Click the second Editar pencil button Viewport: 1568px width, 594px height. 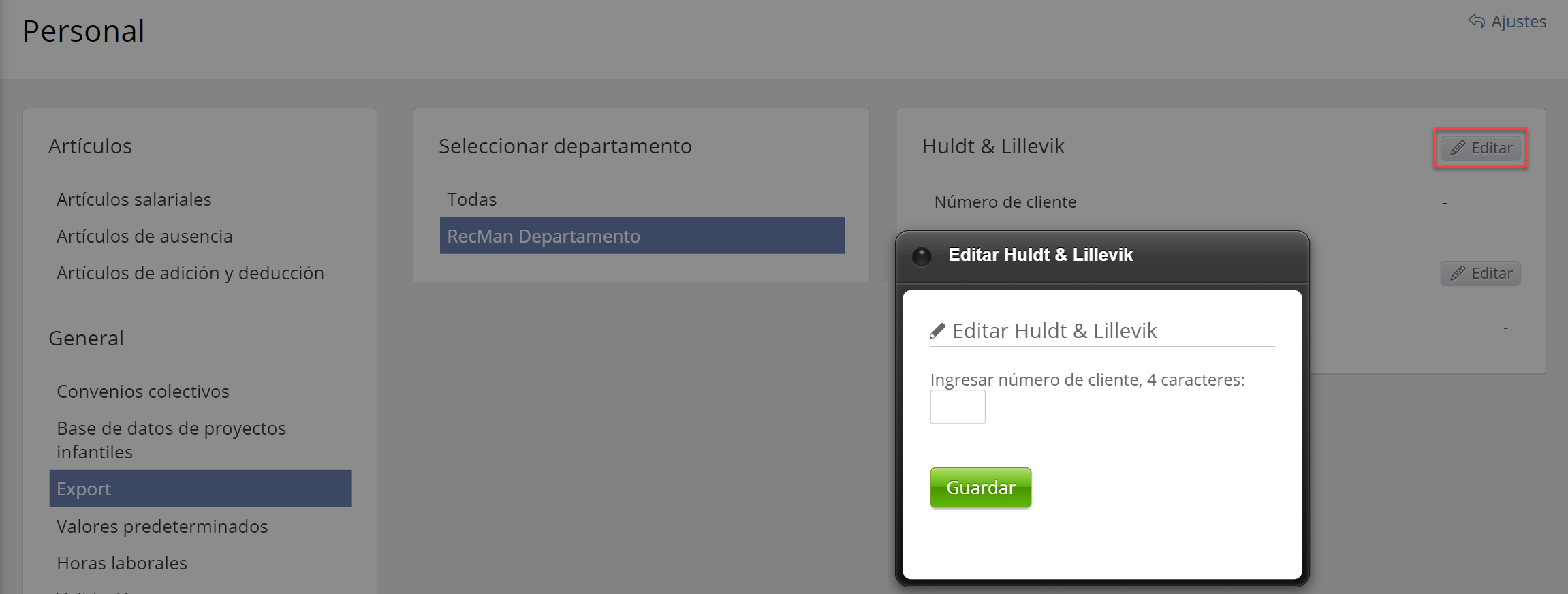(1480, 273)
